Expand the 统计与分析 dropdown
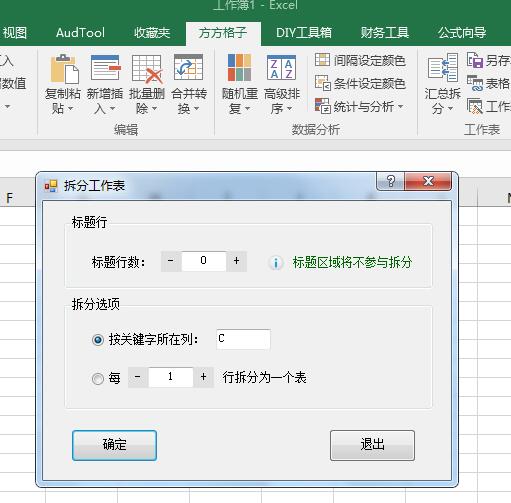Viewport: 511px width, 503px height. coord(400,106)
